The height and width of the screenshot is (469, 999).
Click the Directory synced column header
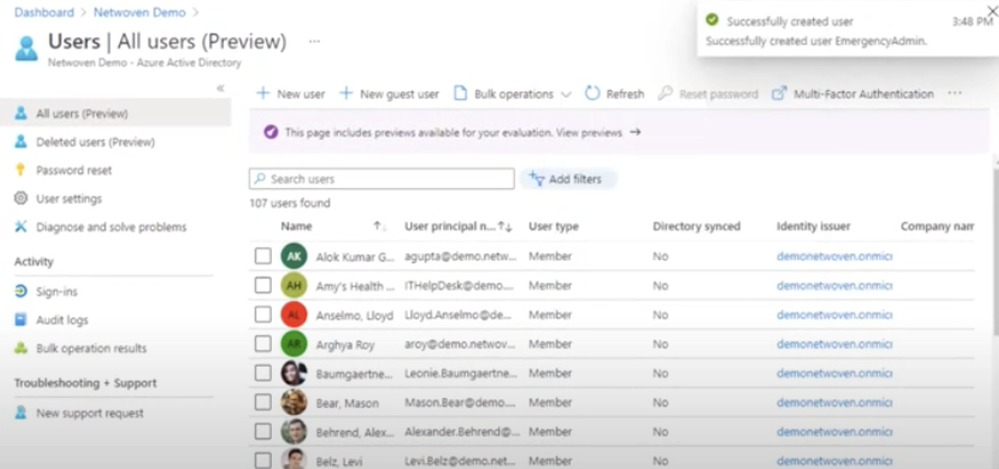point(696,226)
